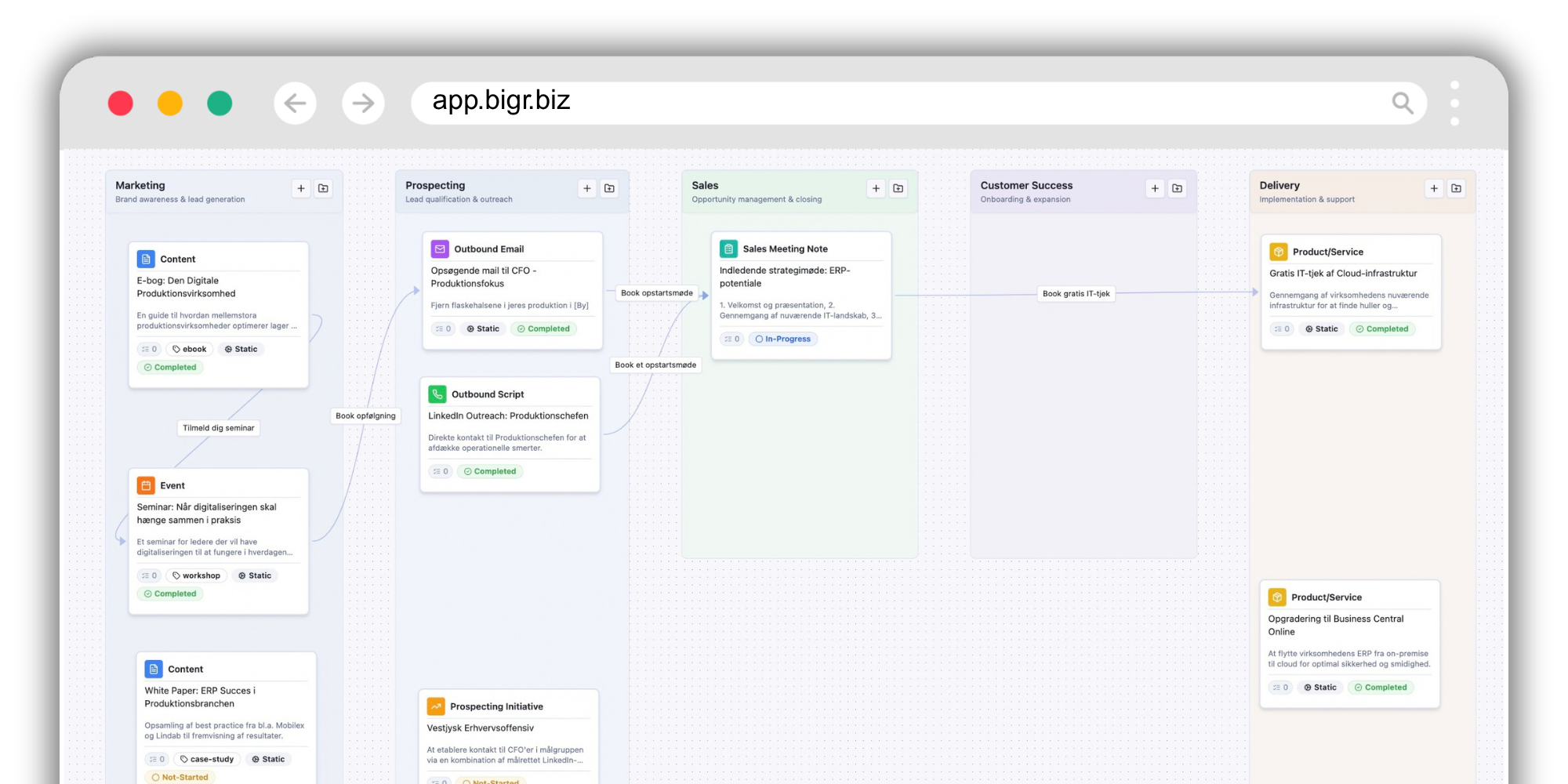Click the add-folder icon in Marketing header

pyautogui.click(x=324, y=188)
